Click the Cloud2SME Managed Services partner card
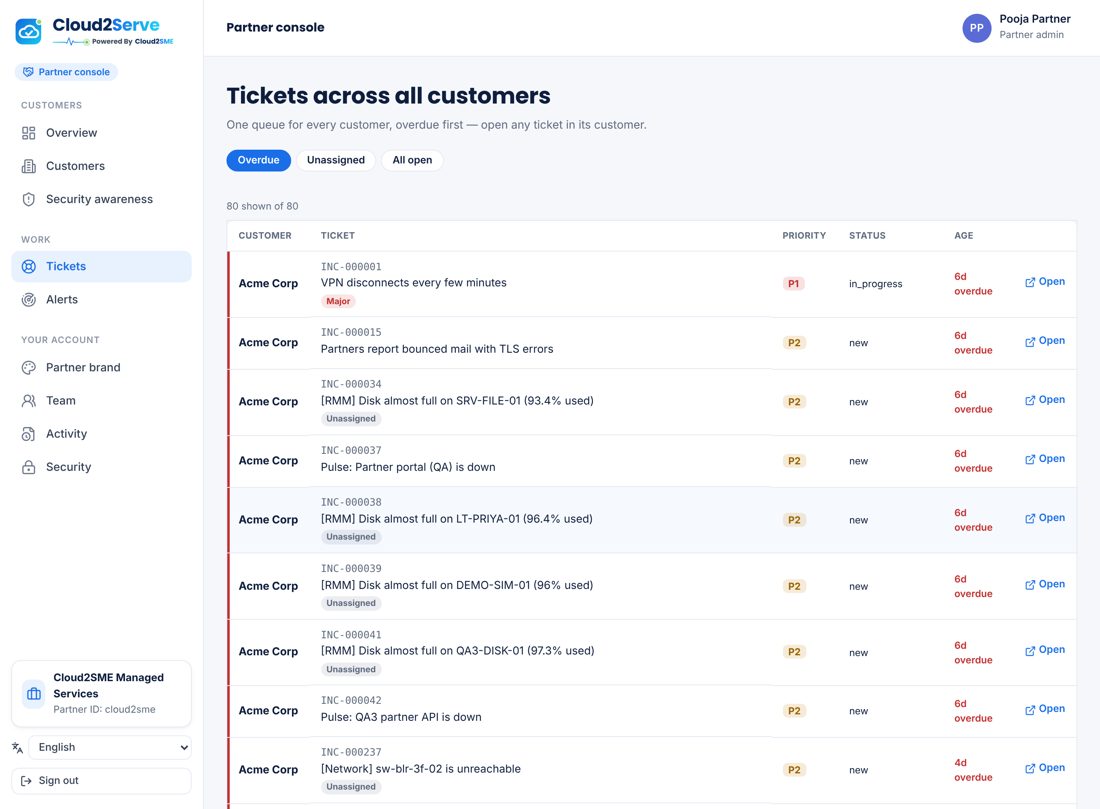This screenshot has width=1100, height=809. point(102,694)
